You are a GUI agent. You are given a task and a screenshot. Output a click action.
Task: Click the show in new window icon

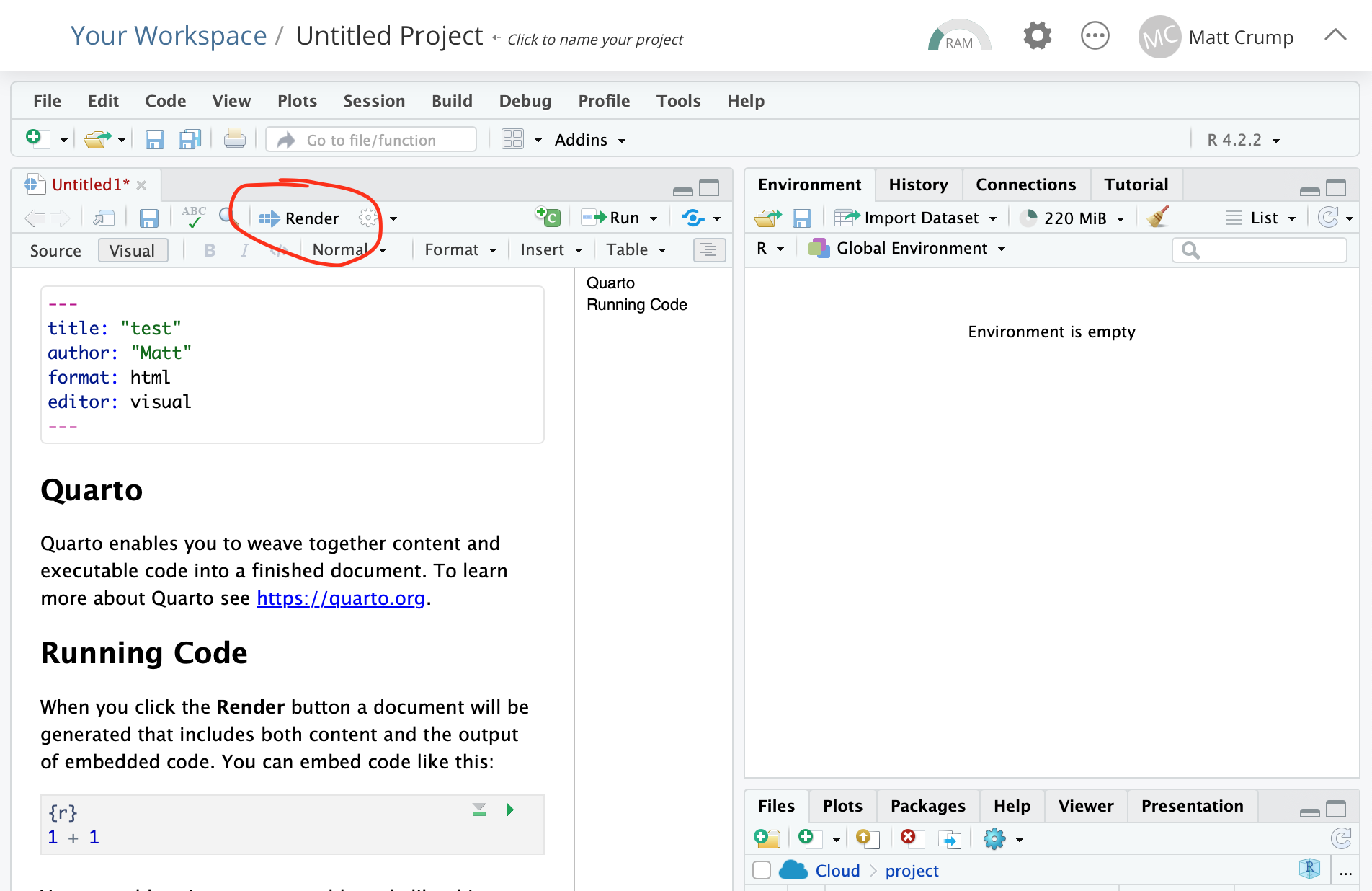click(104, 218)
